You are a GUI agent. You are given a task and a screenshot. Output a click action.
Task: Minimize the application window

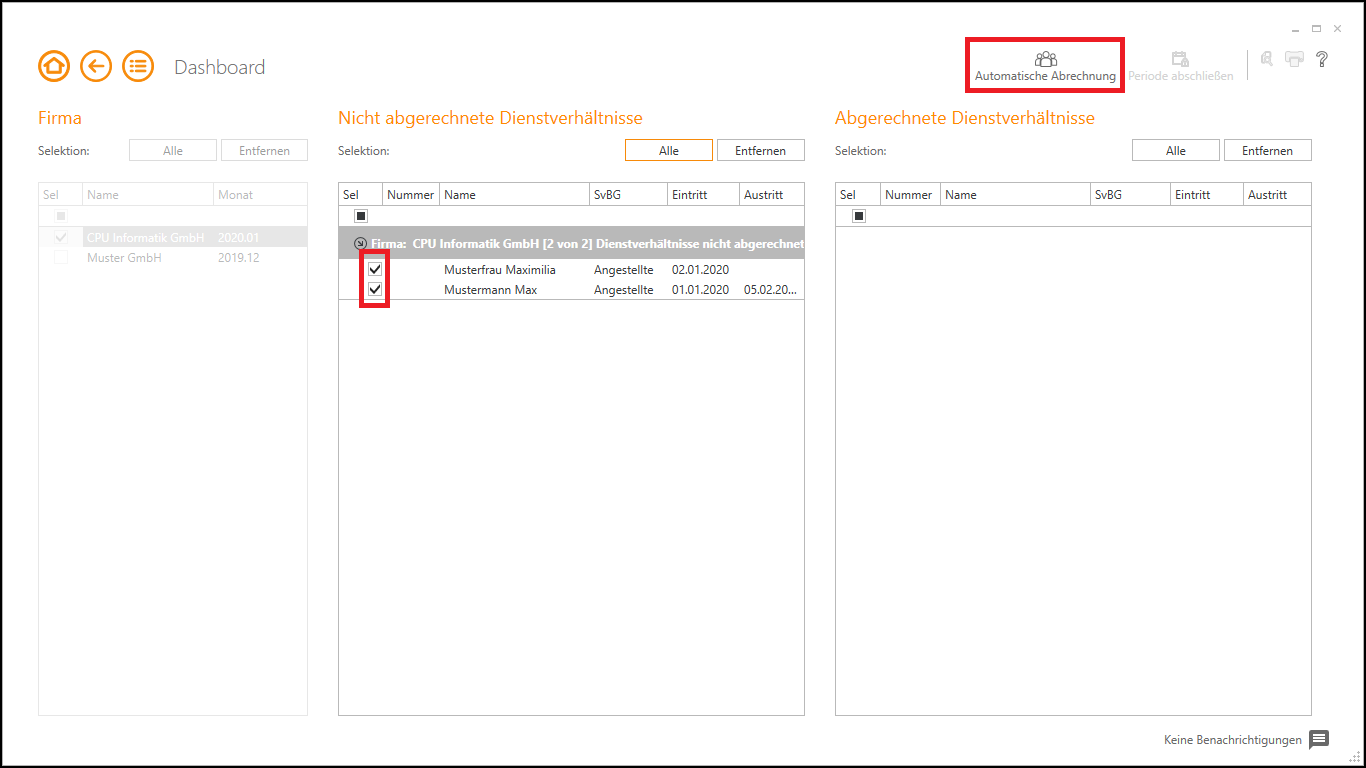[x=1296, y=29]
